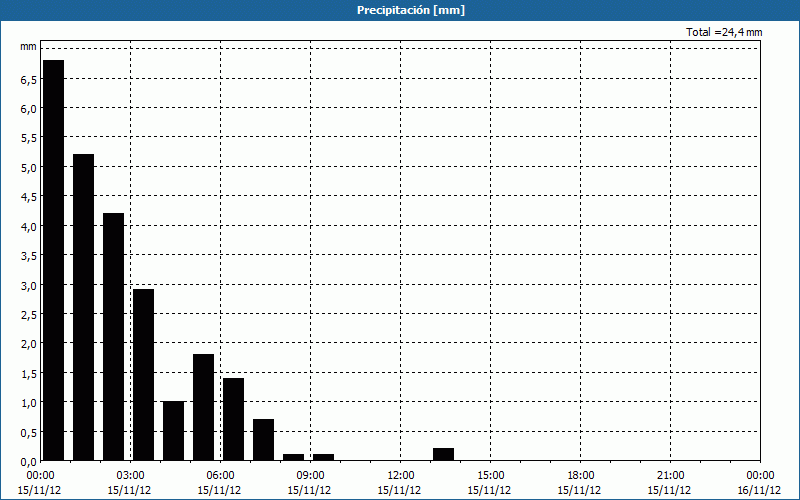Click the tiny bar just before 09:00
Screen dimensions: 800x500
tap(293, 457)
